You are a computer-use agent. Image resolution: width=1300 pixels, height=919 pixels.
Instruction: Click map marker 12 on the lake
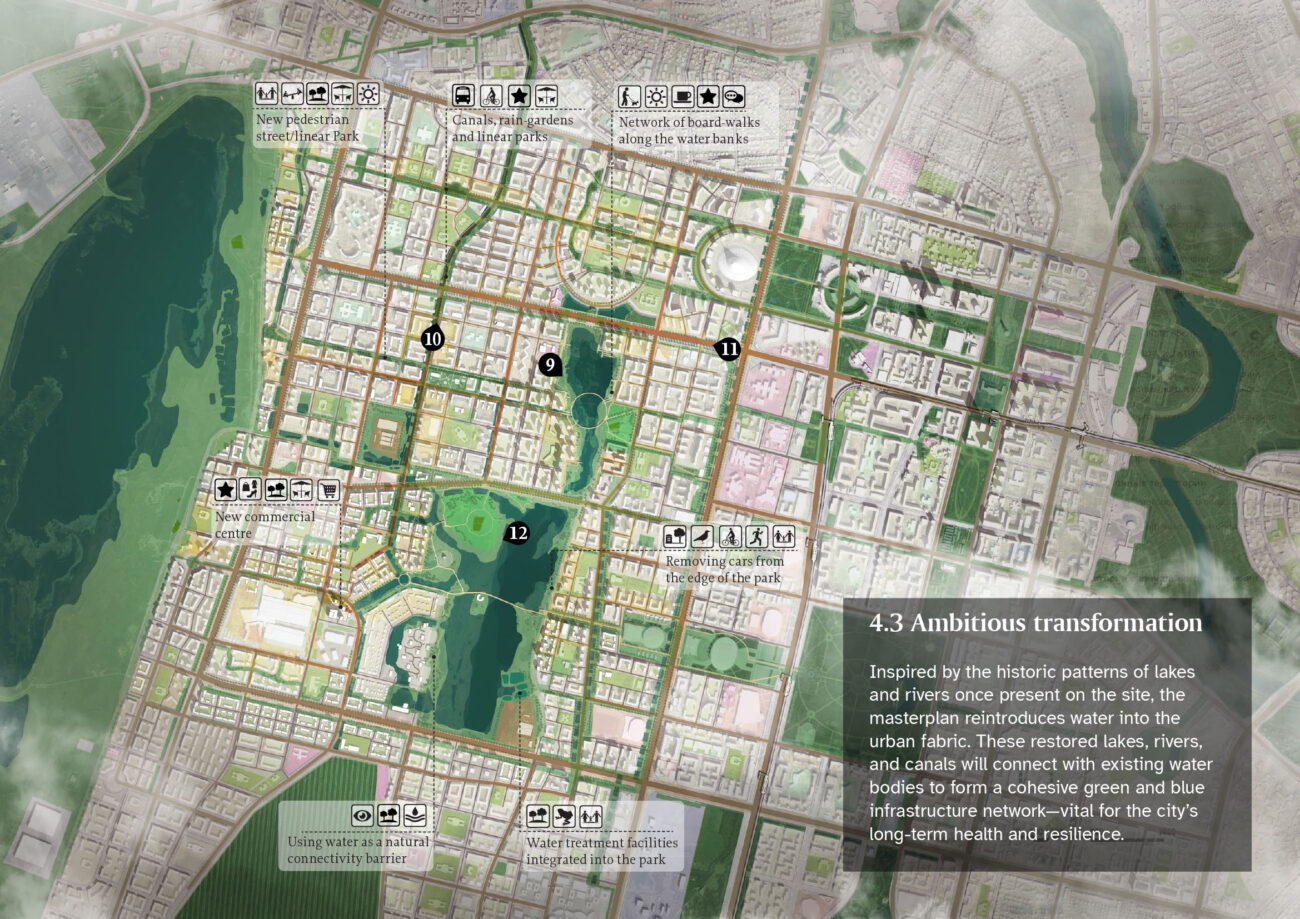pos(517,533)
